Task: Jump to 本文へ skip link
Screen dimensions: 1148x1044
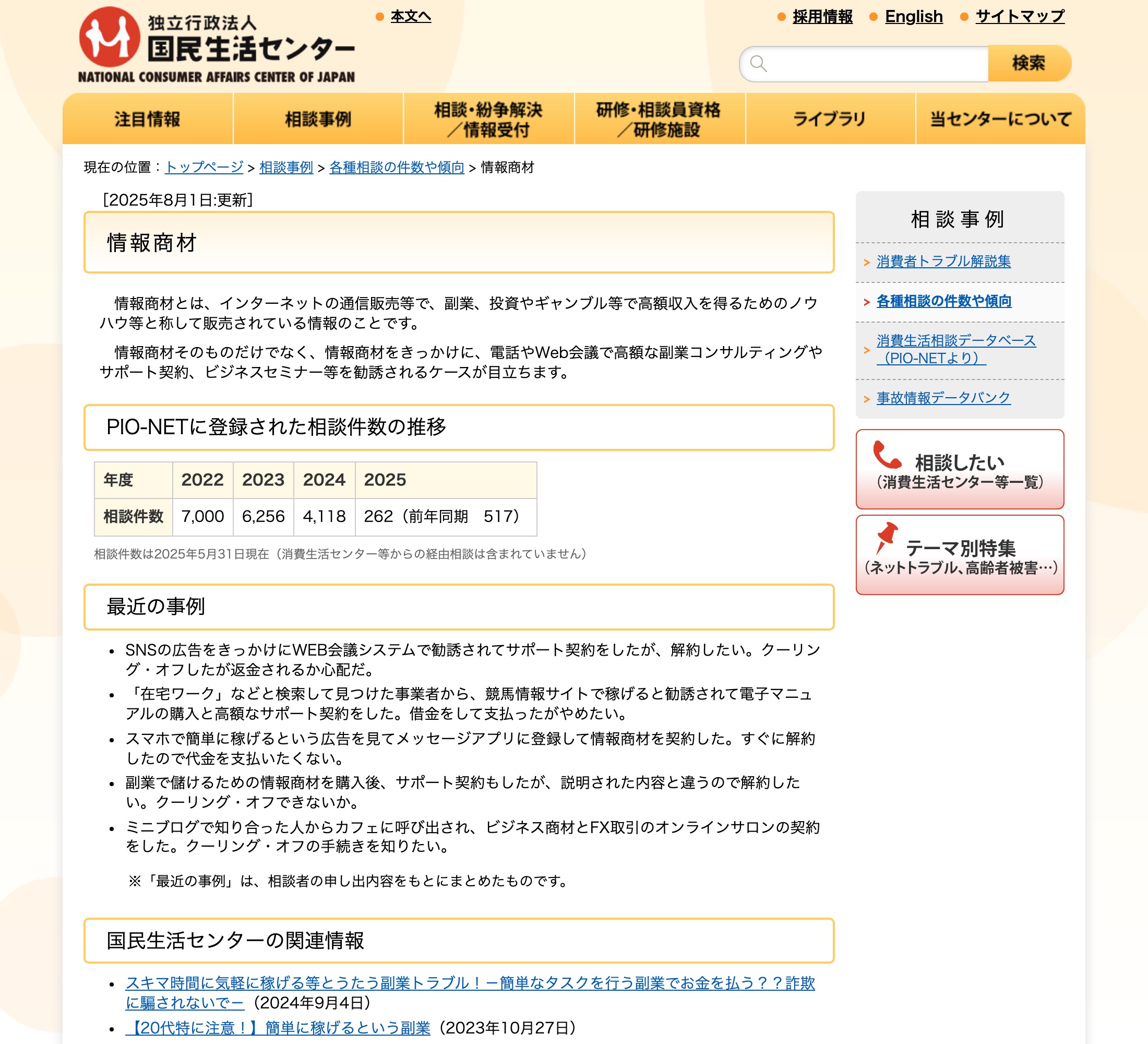Action: click(411, 17)
